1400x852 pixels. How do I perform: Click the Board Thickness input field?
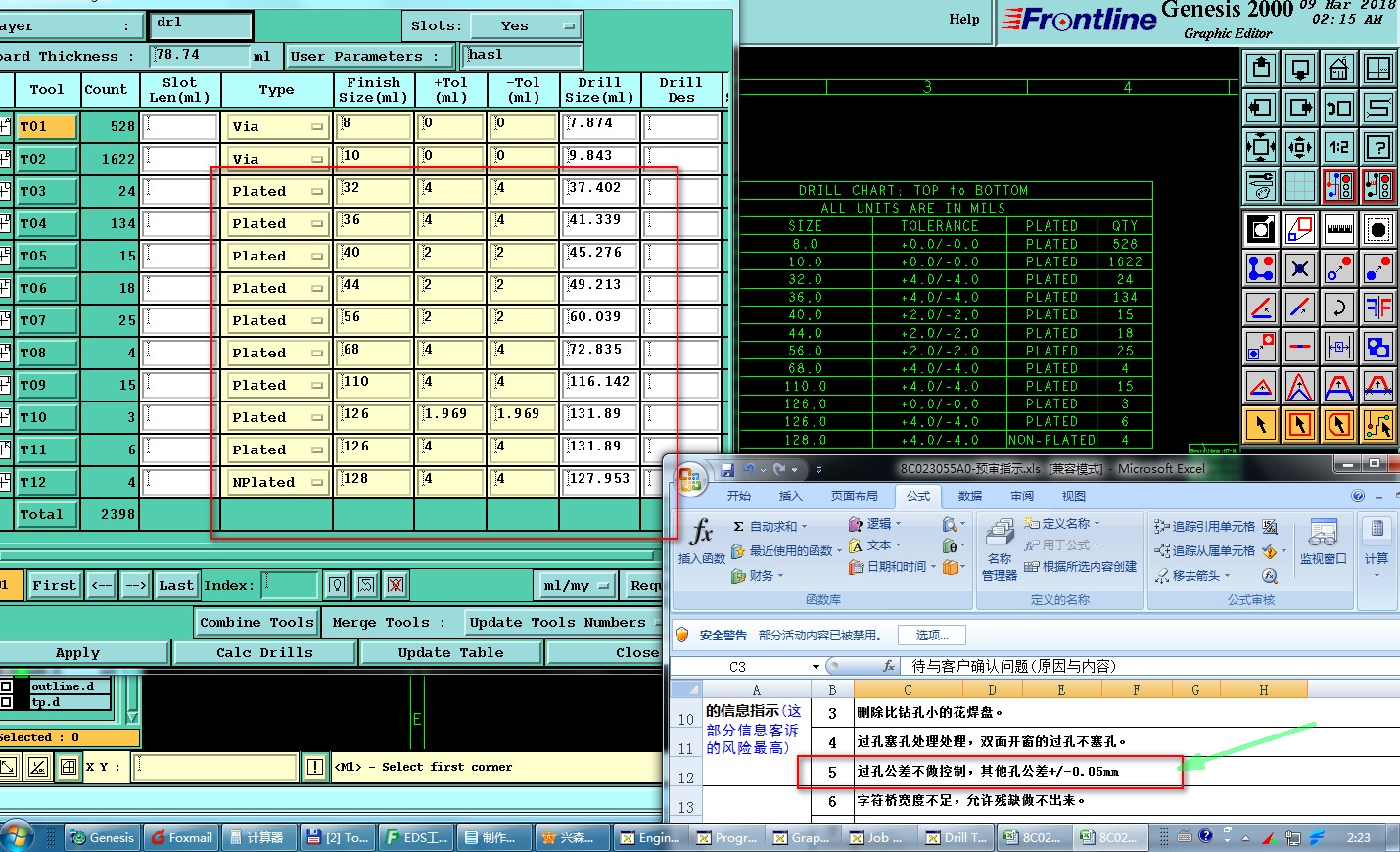199,55
